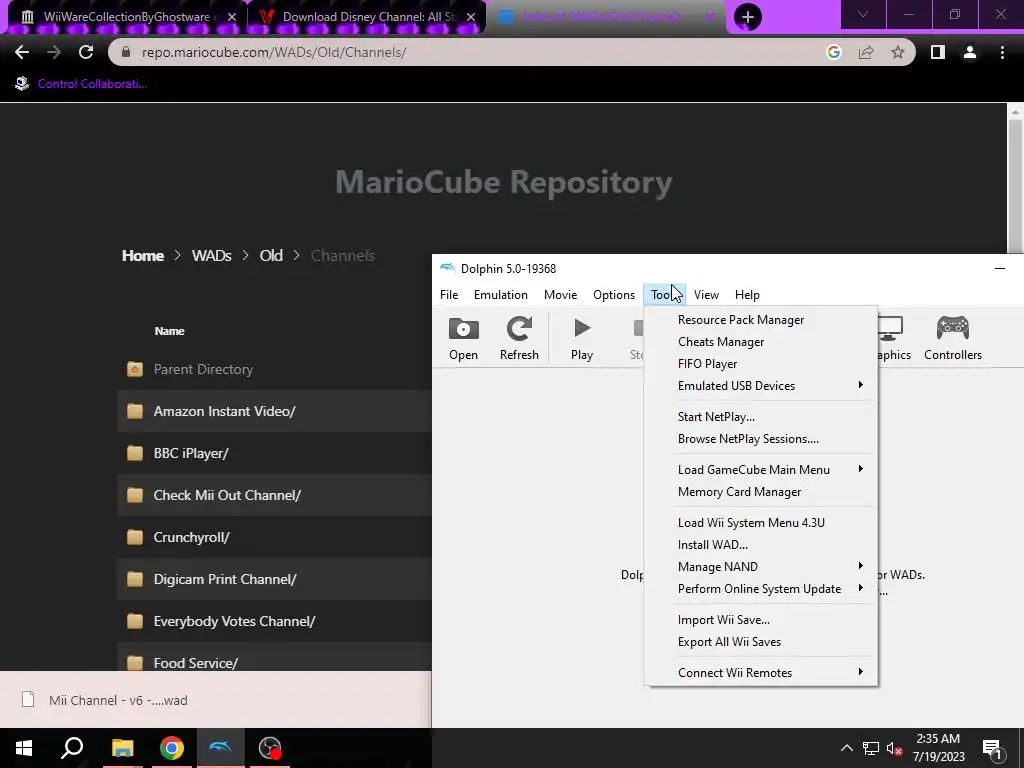Screen dimensions: 1024x768
Task: Open the Options menu in Dolphin
Action: pyautogui.click(x=614, y=295)
